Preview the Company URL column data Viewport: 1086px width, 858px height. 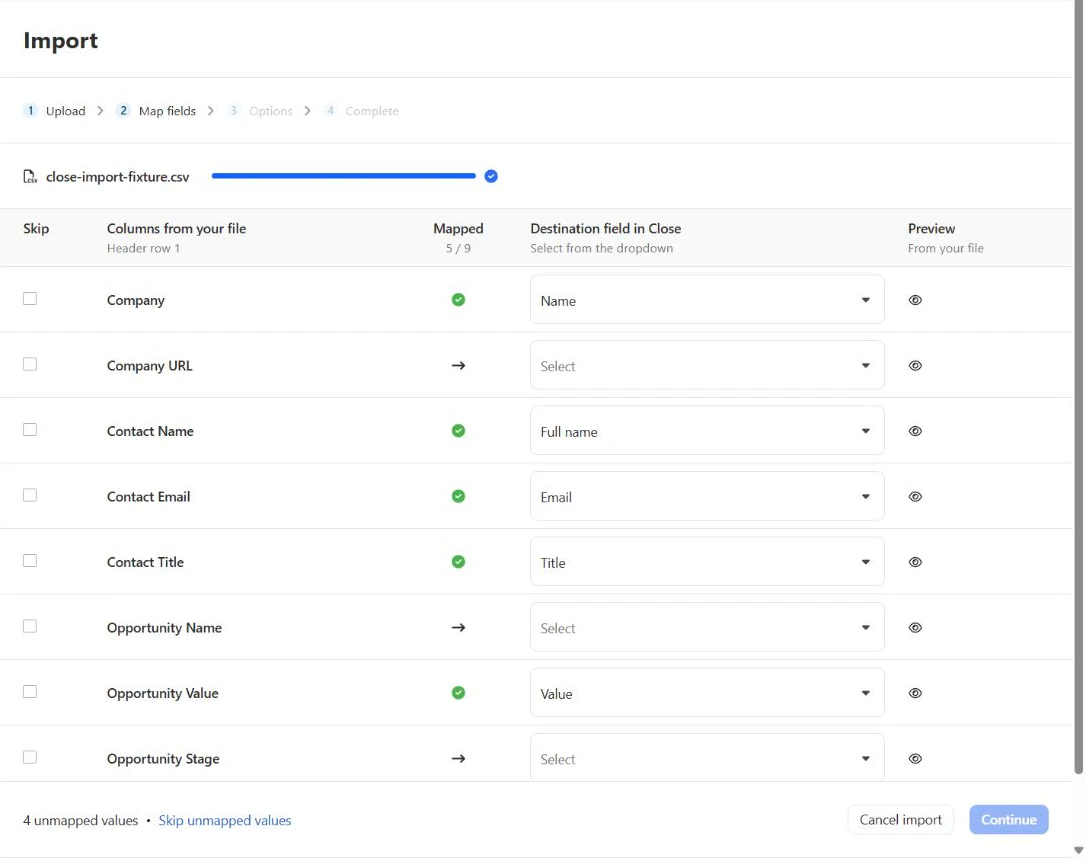pos(915,366)
